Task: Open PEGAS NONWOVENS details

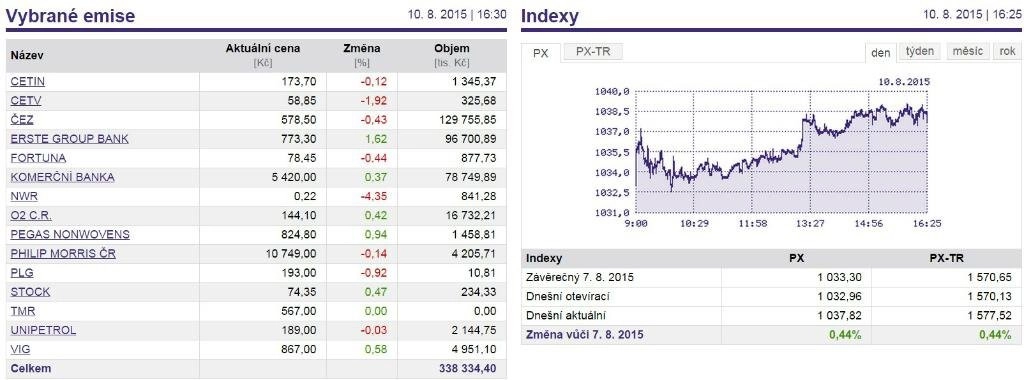Action: click(70, 234)
